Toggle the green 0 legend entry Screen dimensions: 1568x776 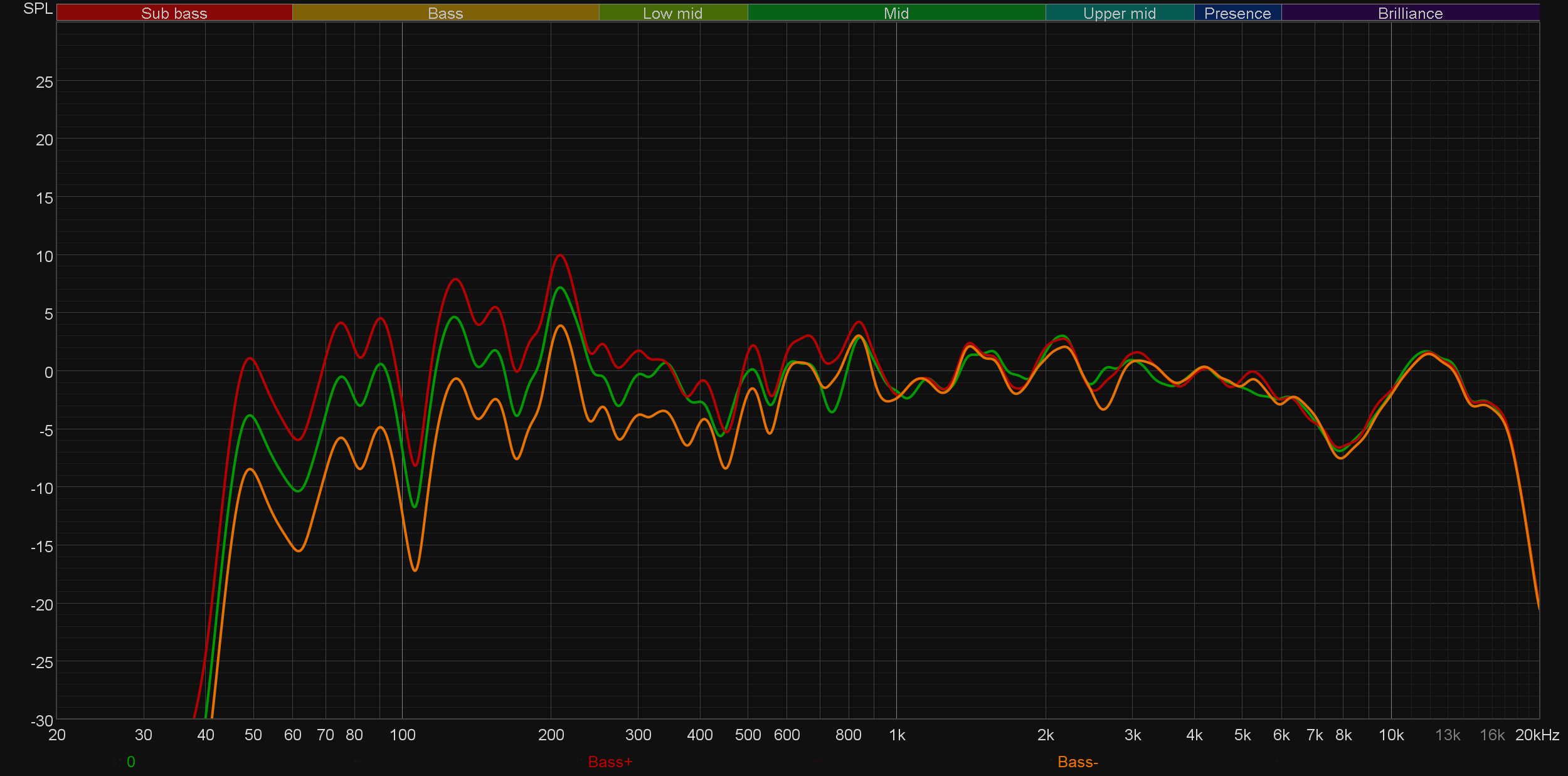point(130,762)
